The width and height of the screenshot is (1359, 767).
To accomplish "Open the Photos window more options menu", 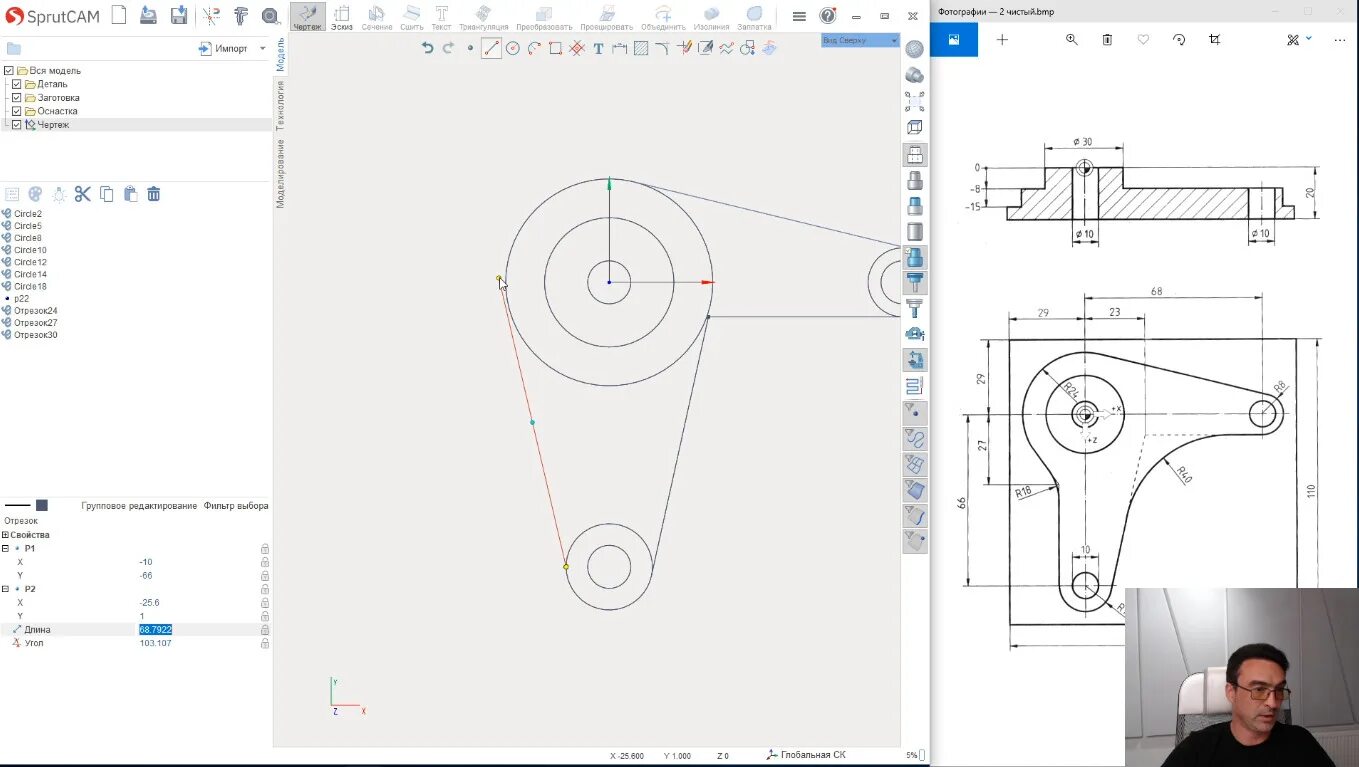I will [1340, 40].
